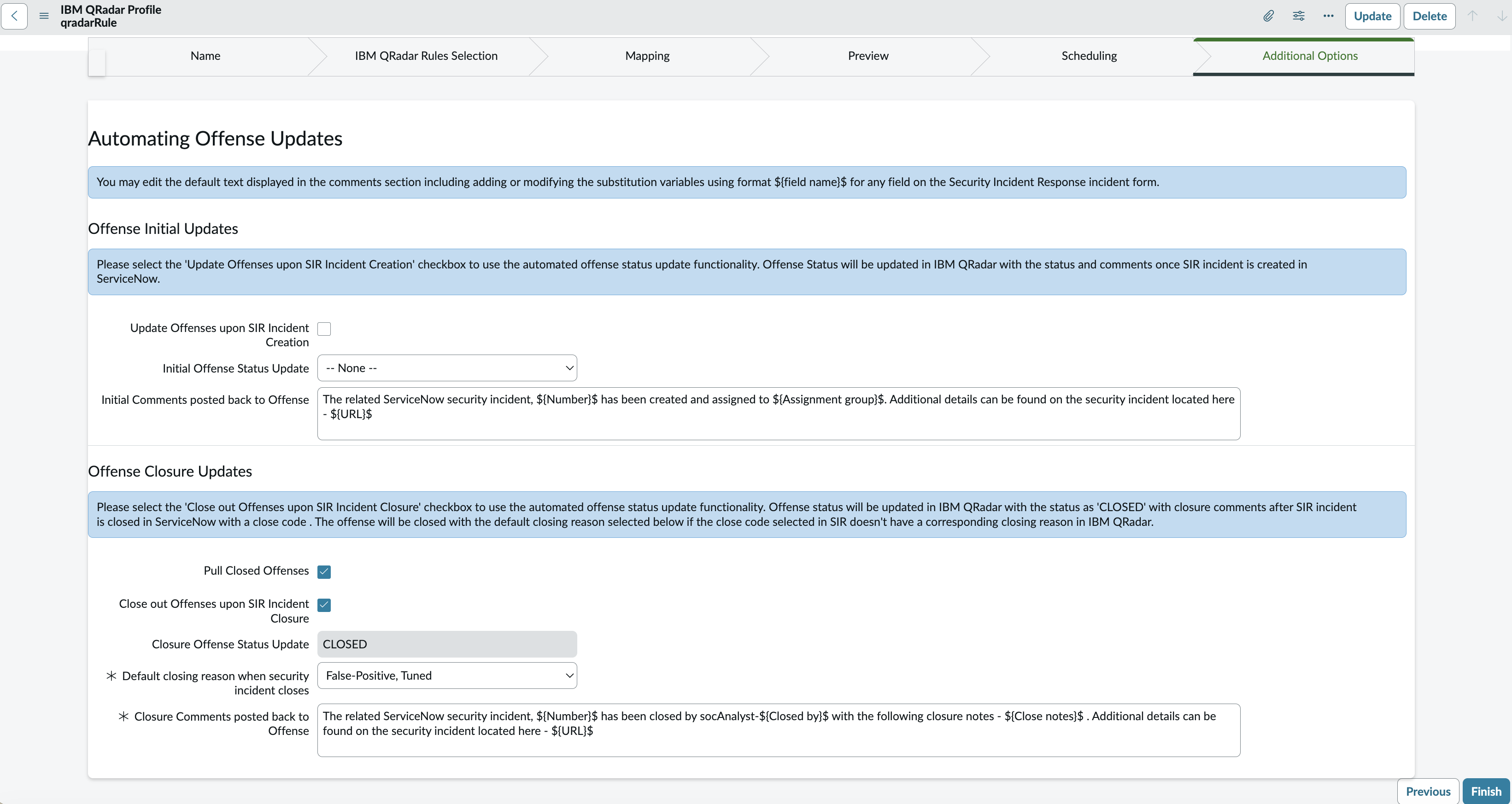The height and width of the screenshot is (804, 1512).
Task: Click the Offense Closure Updates heading
Action: coord(170,471)
